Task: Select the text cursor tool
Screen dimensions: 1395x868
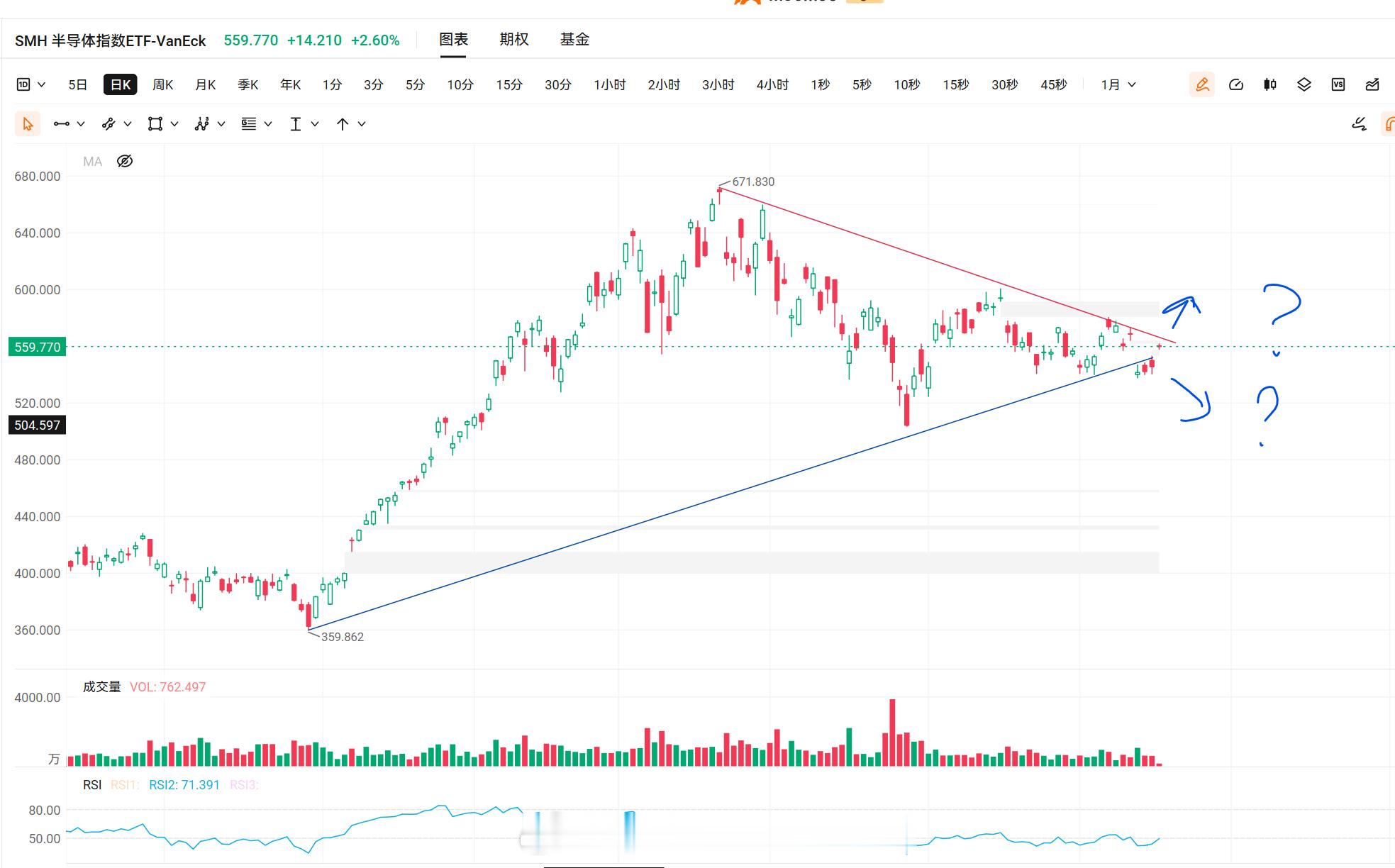Action: (x=296, y=124)
